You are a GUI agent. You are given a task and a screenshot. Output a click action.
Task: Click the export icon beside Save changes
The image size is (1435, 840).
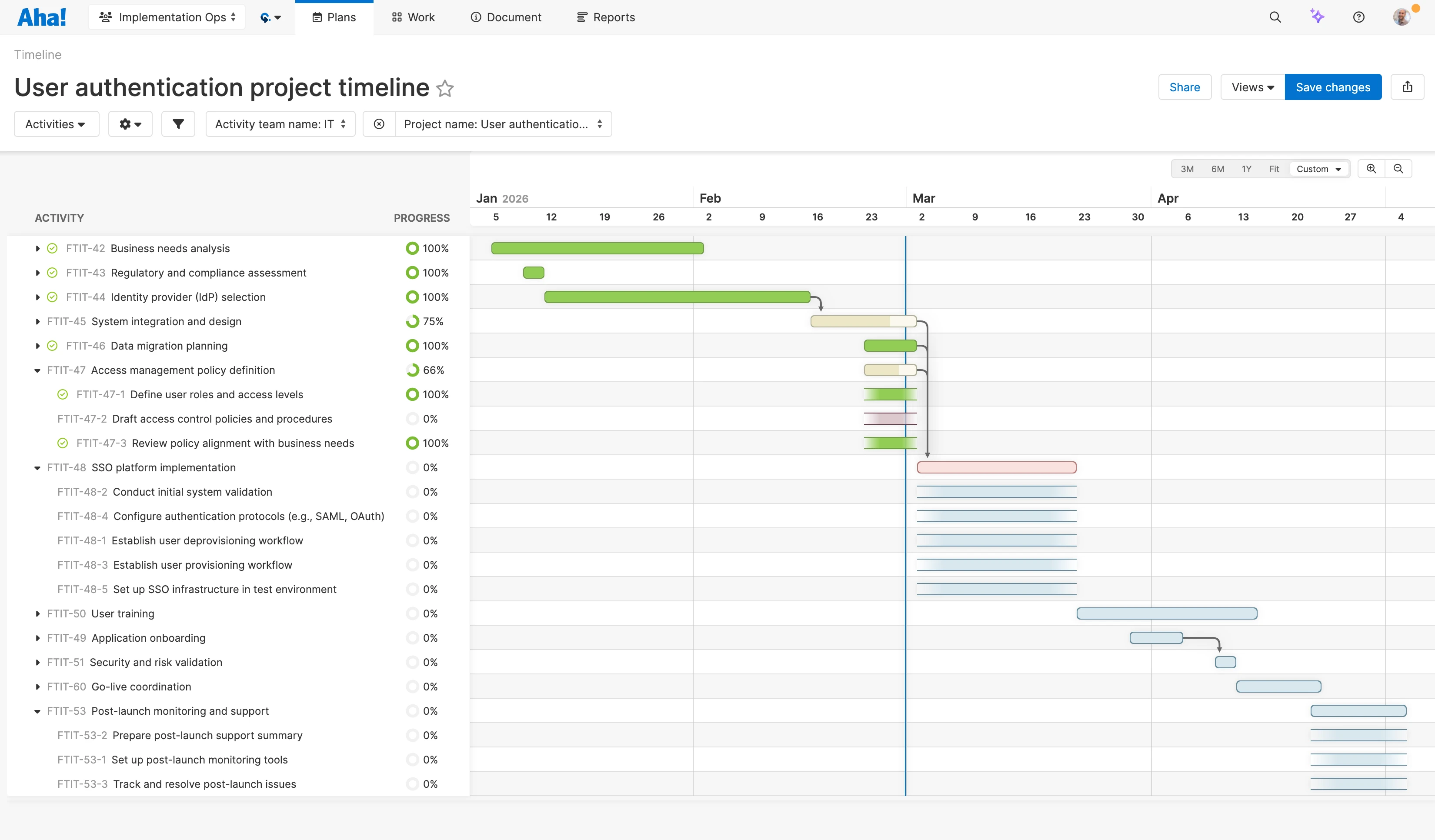(x=1408, y=87)
